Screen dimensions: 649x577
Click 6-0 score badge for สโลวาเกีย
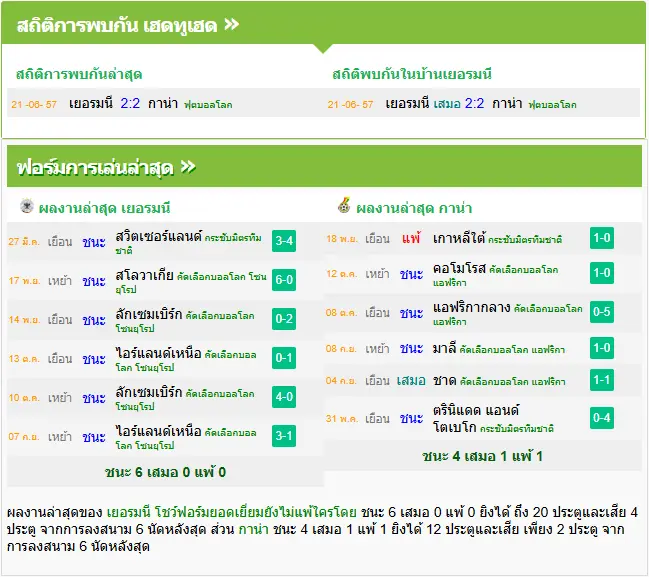pyautogui.click(x=284, y=280)
